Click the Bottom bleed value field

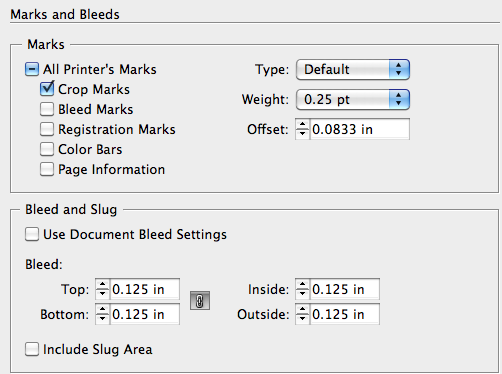point(145,314)
